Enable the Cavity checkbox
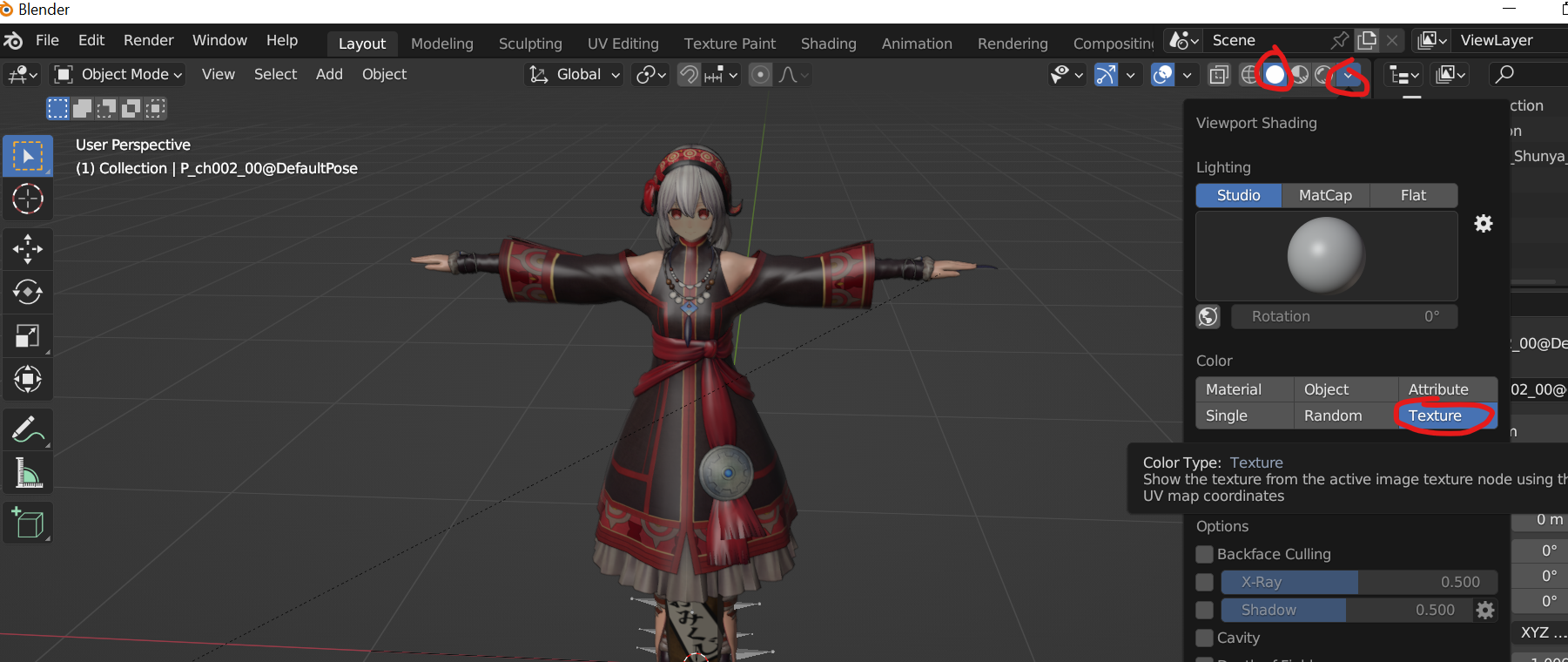The height and width of the screenshot is (662, 1568). [x=1205, y=638]
